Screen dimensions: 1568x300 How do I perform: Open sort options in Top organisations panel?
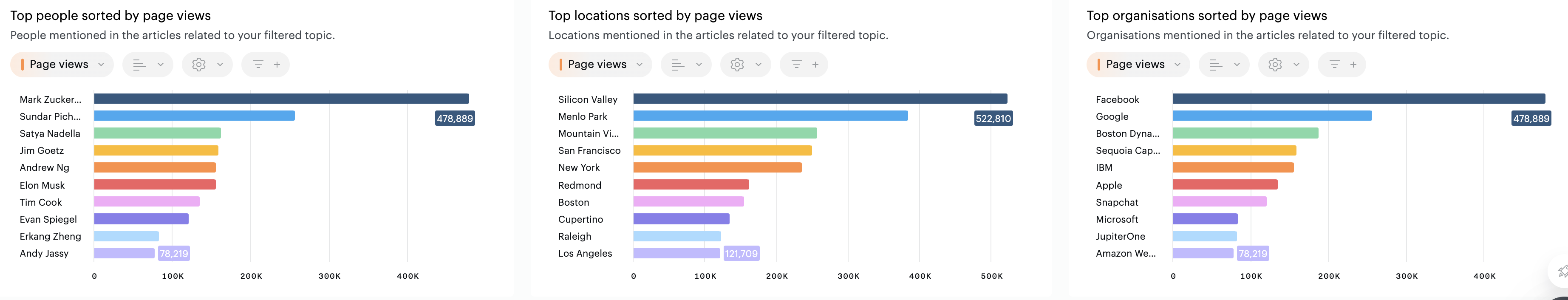[x=1223, y=65]
